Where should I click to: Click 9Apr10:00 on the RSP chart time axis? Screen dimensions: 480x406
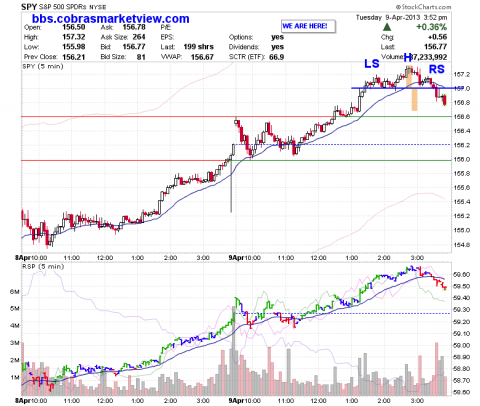(245, 400)
